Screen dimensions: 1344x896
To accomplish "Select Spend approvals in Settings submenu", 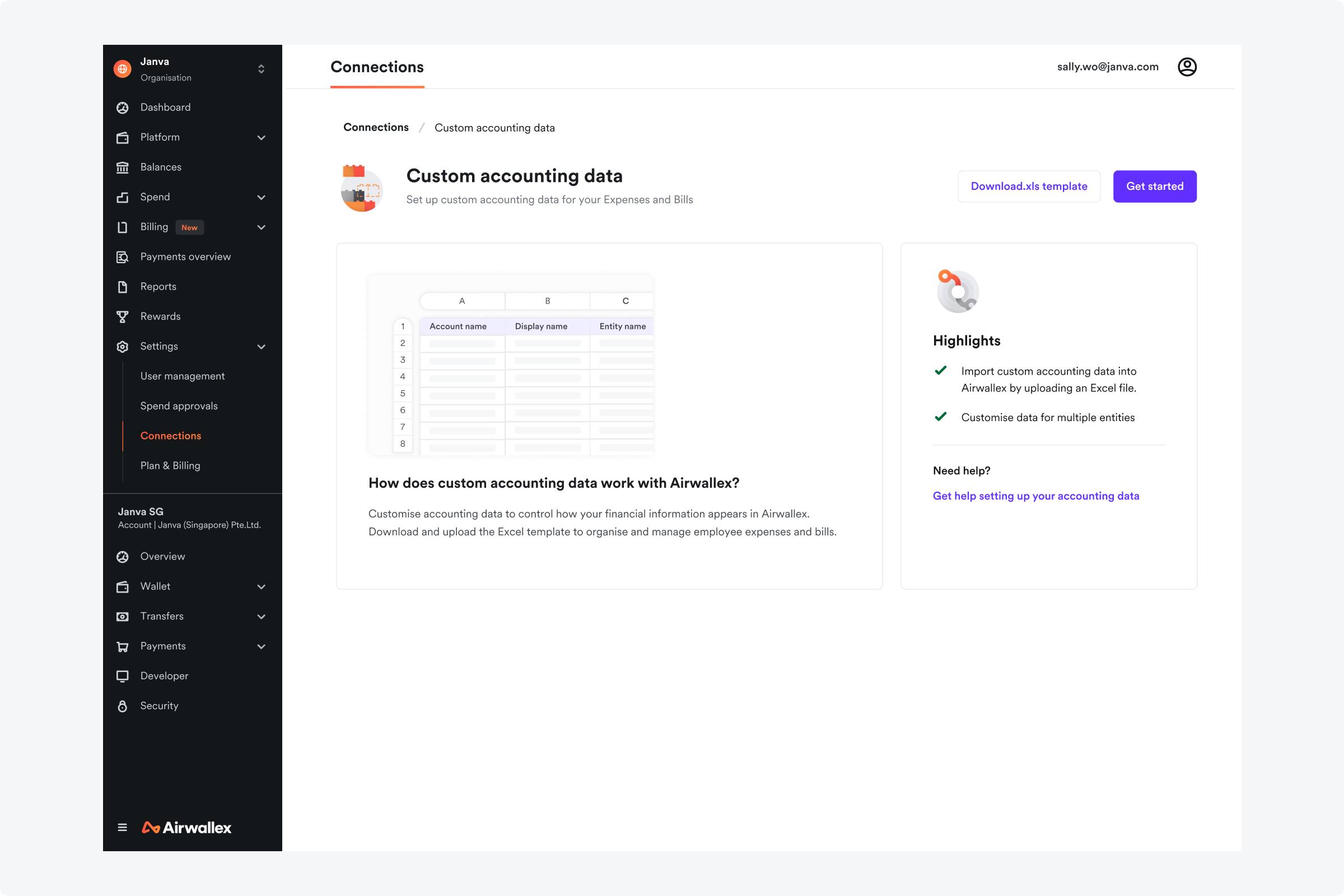I will 179,405.
